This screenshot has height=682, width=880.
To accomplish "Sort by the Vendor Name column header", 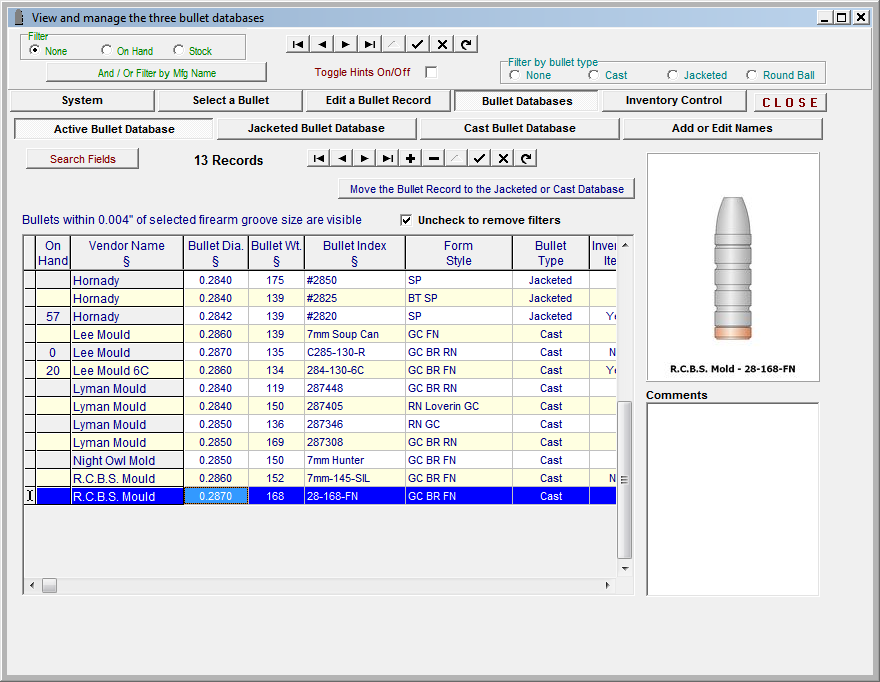I will (127, 253).
